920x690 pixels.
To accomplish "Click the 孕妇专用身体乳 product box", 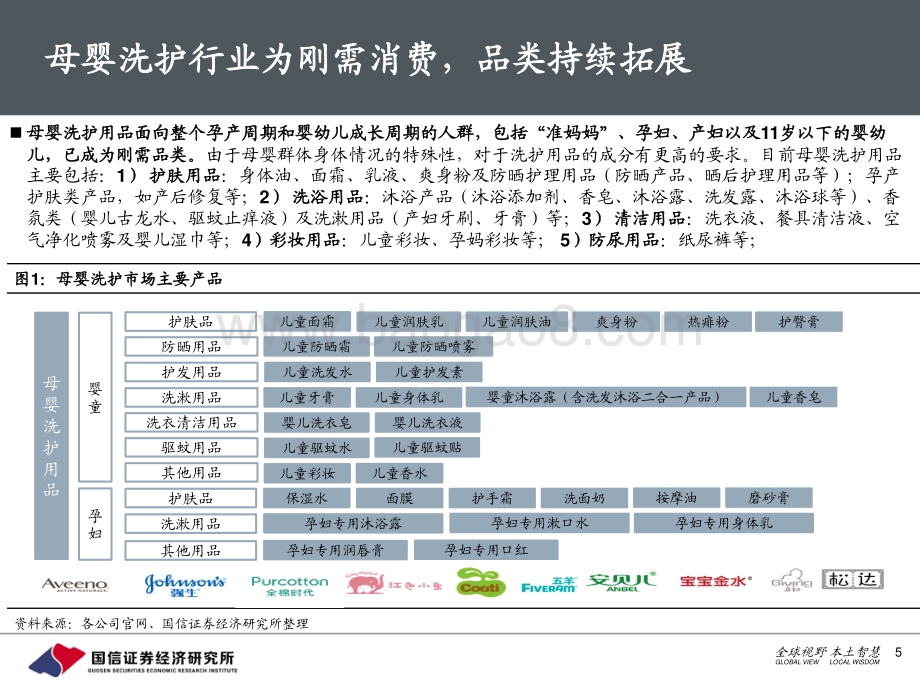I will (x=724, y=523).
